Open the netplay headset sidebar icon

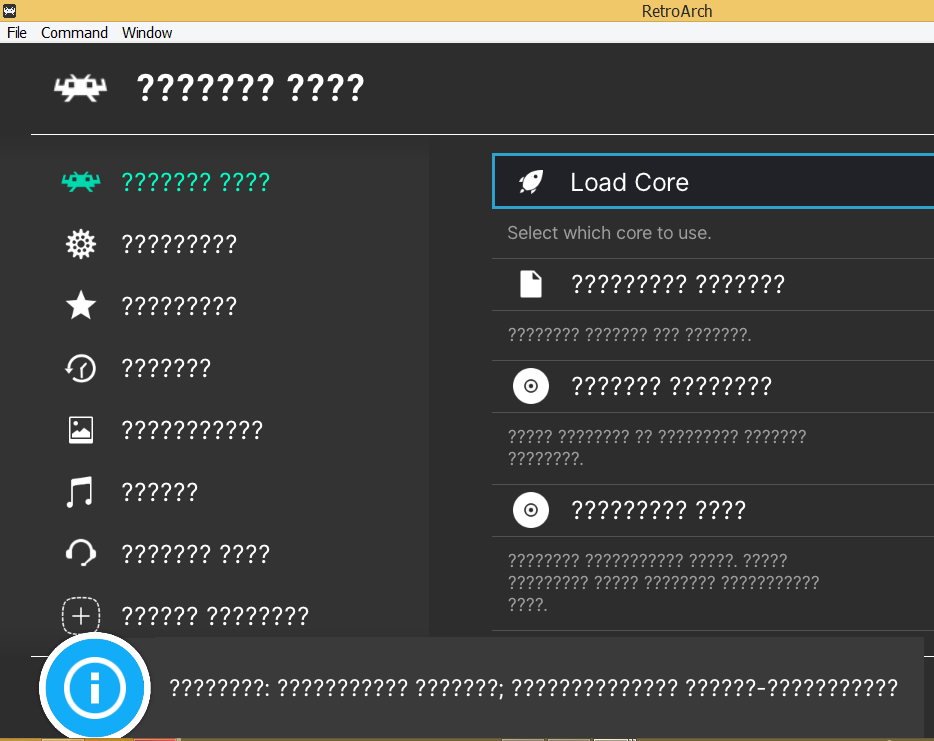pyautogui.click(x=81, y=553)
